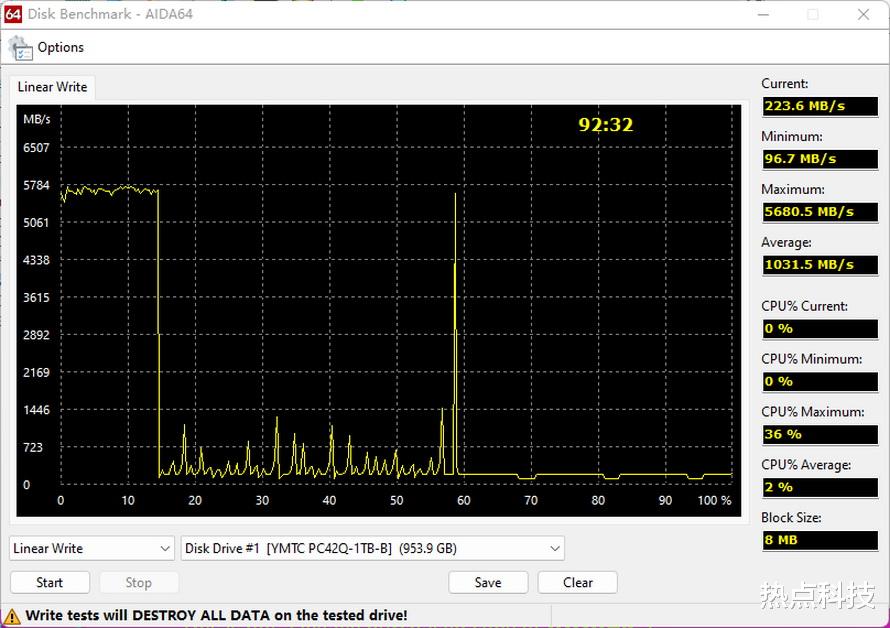Click the MB/s unit label on graph

pyautogui.click(x=37, y=119)
